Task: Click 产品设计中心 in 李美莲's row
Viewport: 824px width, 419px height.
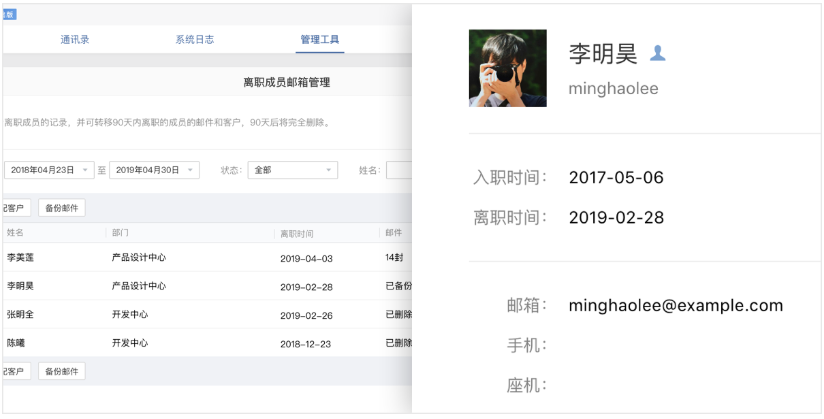Action: coord(139,258)
